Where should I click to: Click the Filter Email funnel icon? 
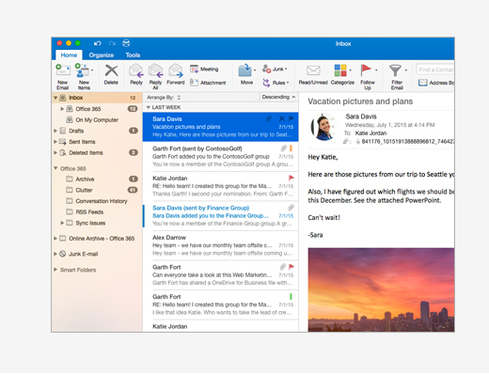point(395,70)
